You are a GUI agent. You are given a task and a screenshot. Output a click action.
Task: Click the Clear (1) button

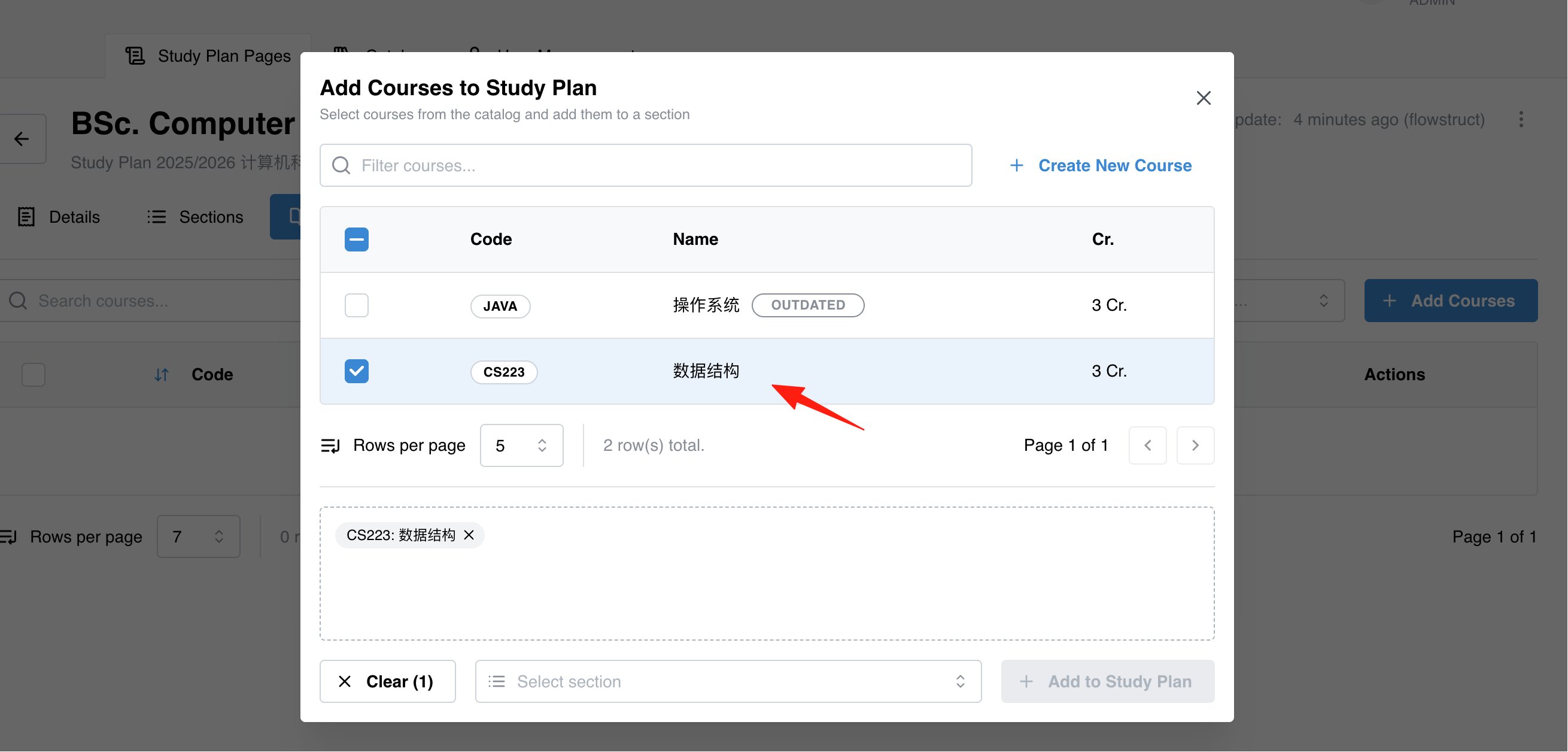coord(387,681)
